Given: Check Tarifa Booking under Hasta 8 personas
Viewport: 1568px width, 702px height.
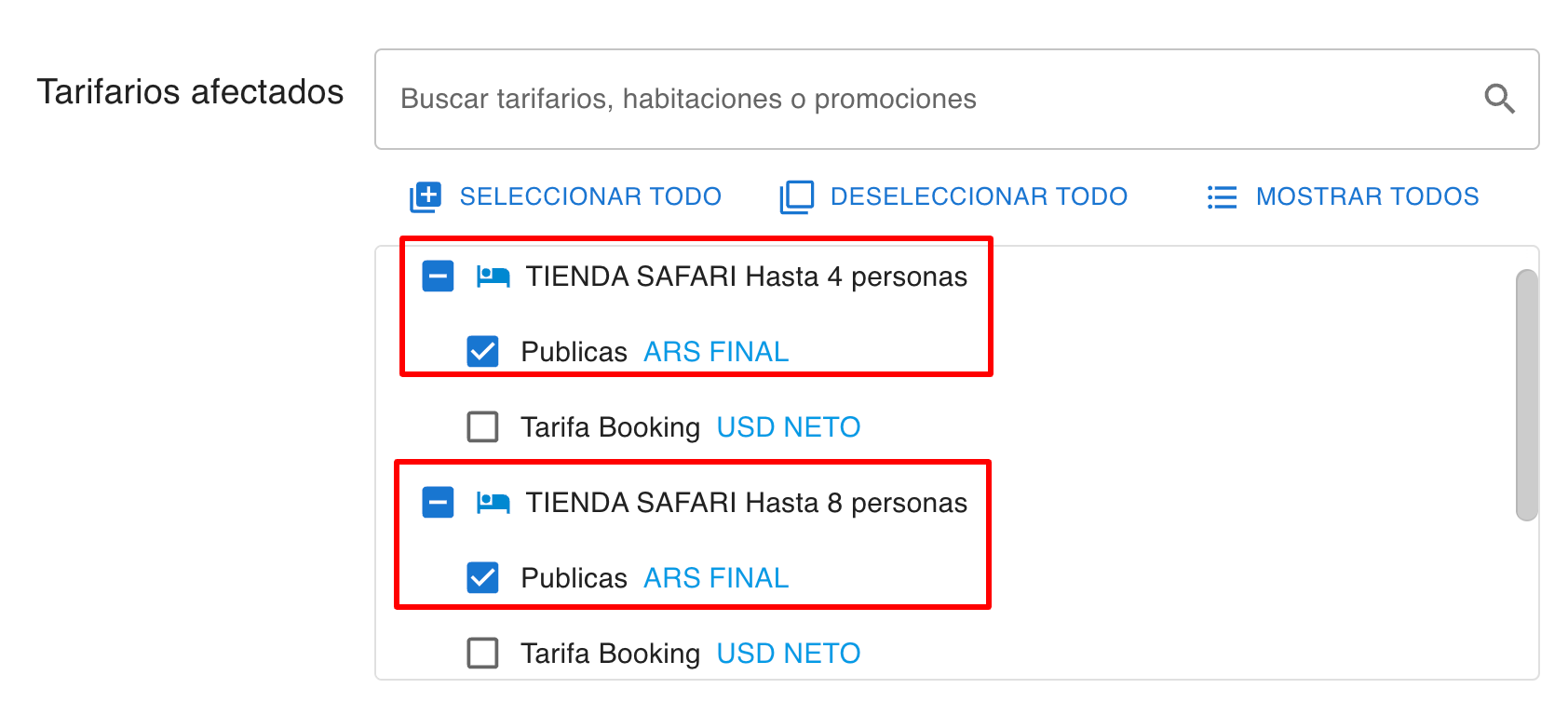Looking at the screenshot, I should click(481, 654).
